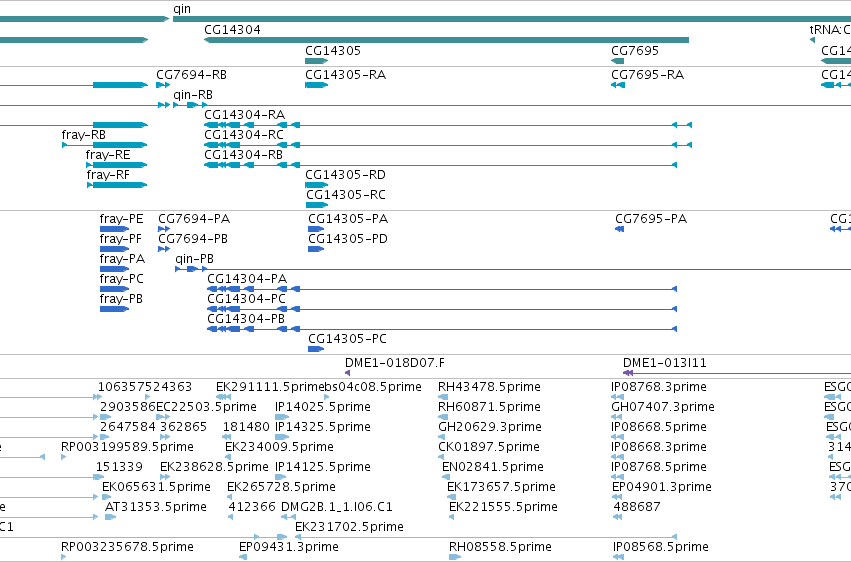
Task: Select EST bs04c08.5prime
Action: [373, 387]
